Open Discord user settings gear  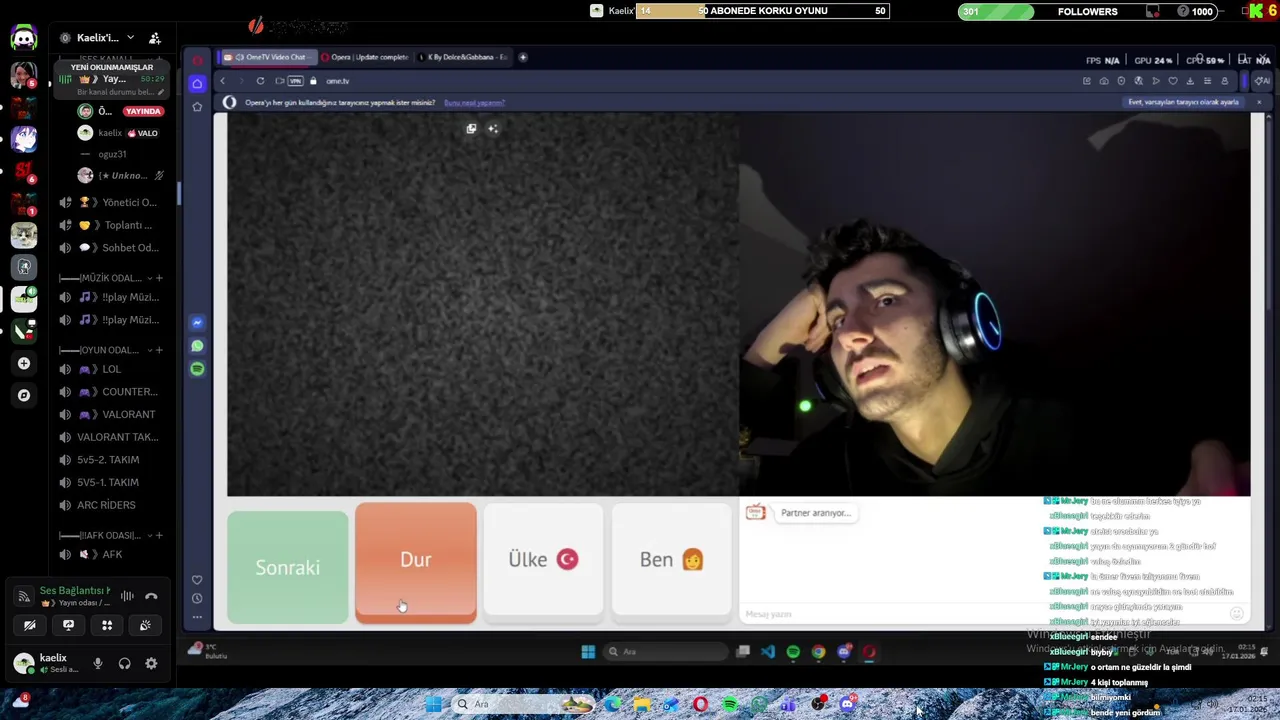(151, 663)
